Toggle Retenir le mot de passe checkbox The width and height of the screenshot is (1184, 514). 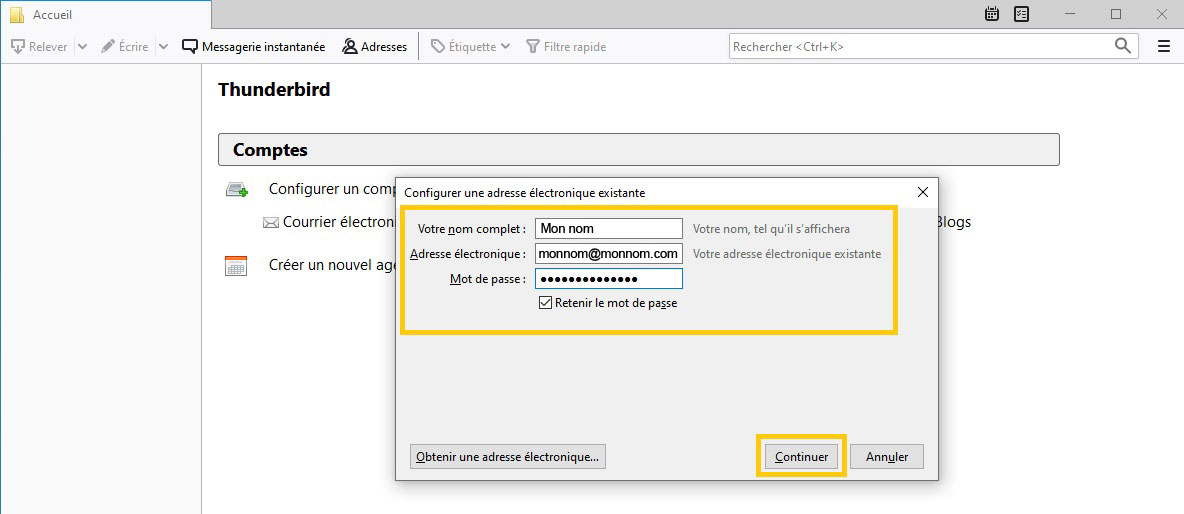[x=545, y=303]
